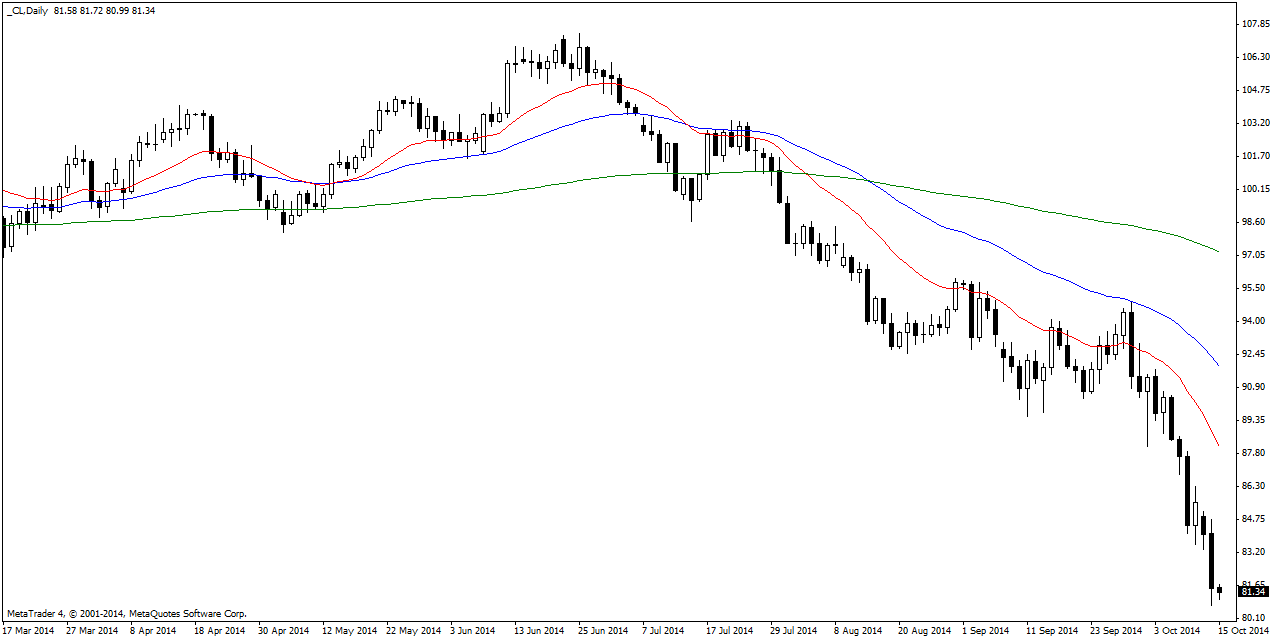1276x639 pixels.
Task: Select the 3 Jun 2014 date label
Action: (473, 631)
